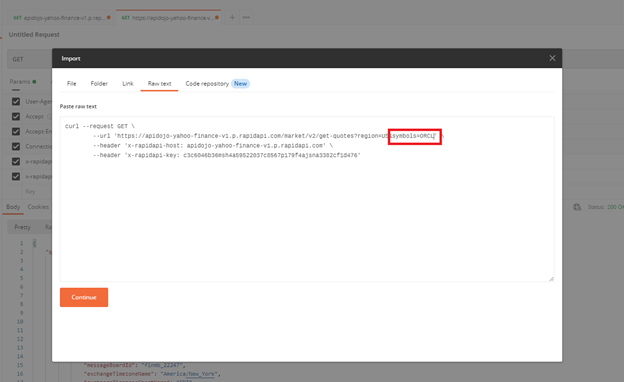Viewport: 624px width, 382px height.
Task: Click the messageBoardId JSON line
Action: pos(135,365)
